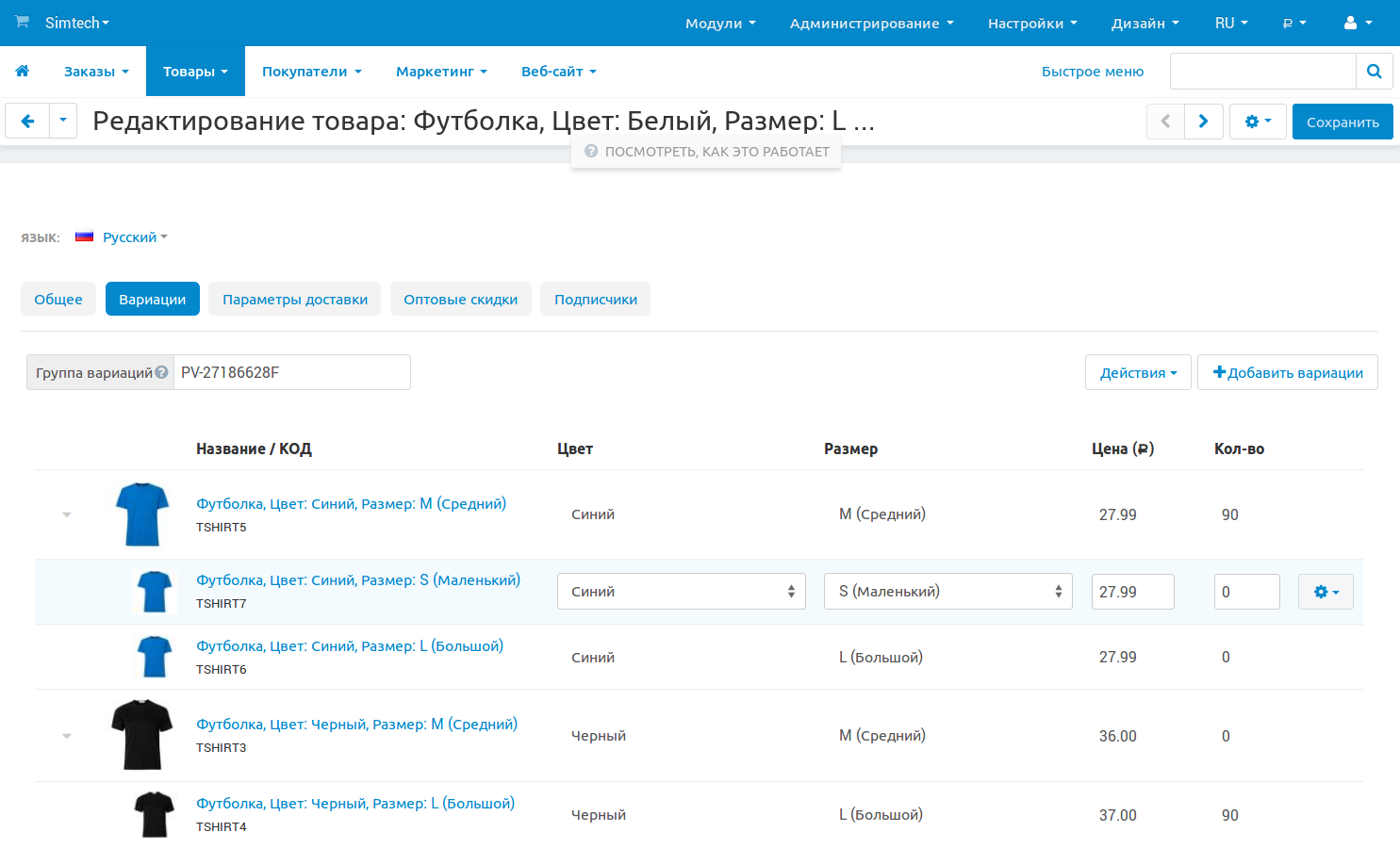The width and height of the screenshot is (1400, 848).
Task: Click Добавить вариации button
Action: (1287, 372)
